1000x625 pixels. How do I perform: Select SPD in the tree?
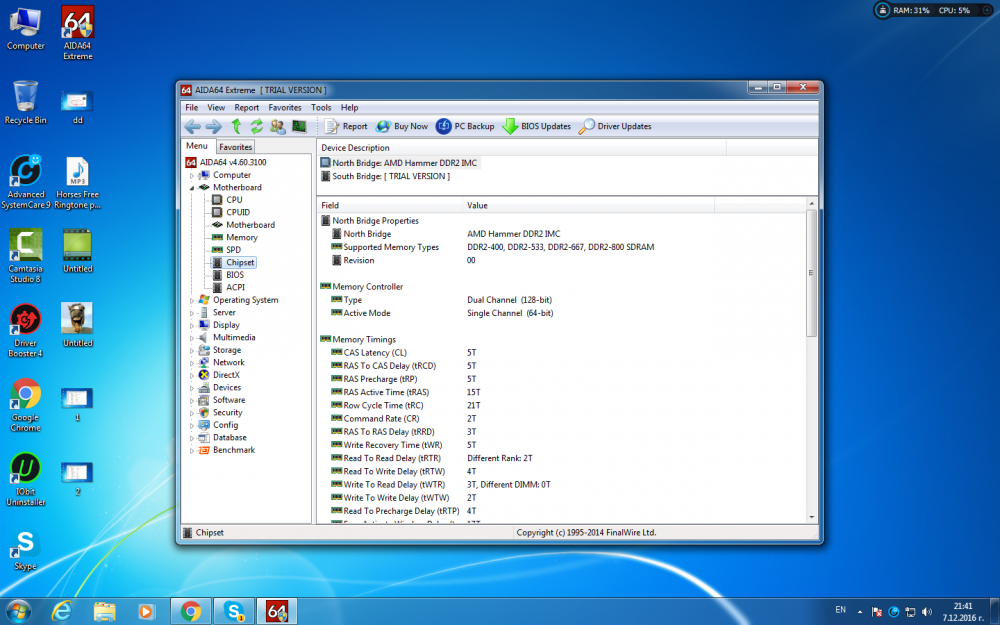[x=233, y=249]
